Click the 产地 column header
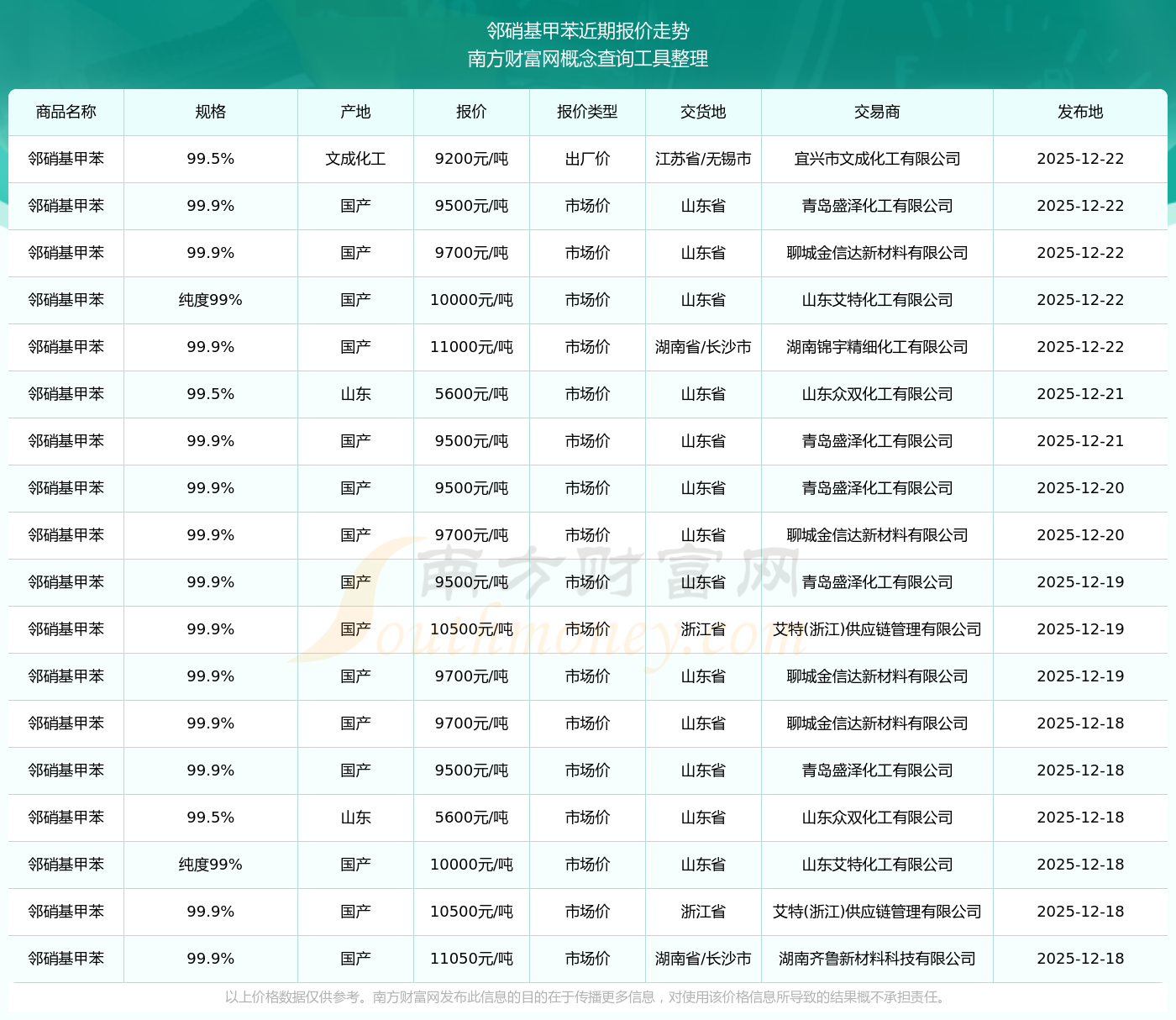The width and height of the screenshot is (1176, 1020). pyautogui.click(x=355, y=112)
